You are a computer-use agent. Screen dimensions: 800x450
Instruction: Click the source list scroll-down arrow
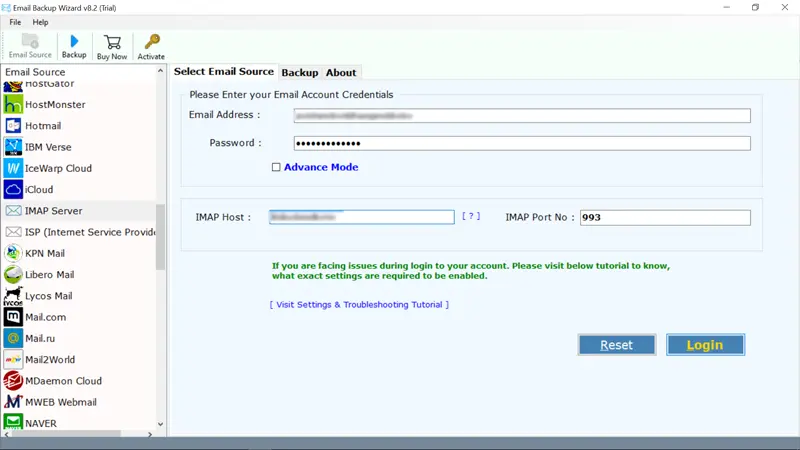(x=160, y=424)
